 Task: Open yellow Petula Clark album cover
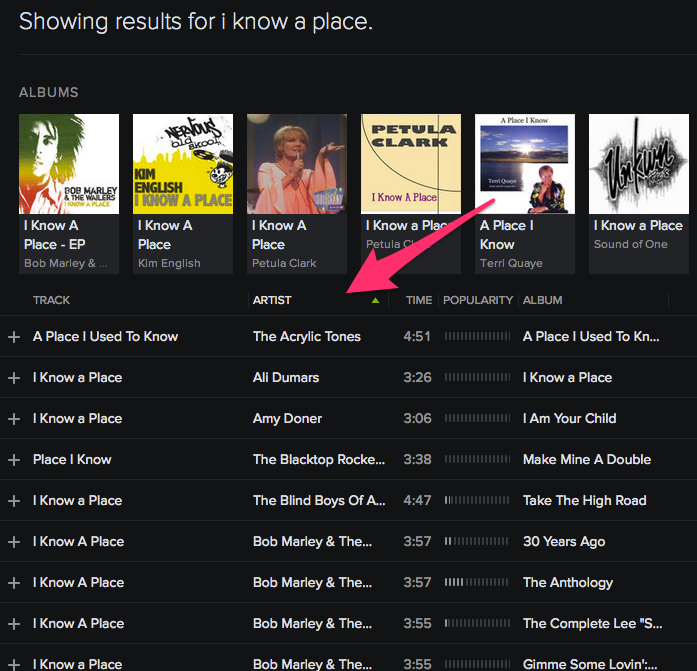tap(411, 164)
